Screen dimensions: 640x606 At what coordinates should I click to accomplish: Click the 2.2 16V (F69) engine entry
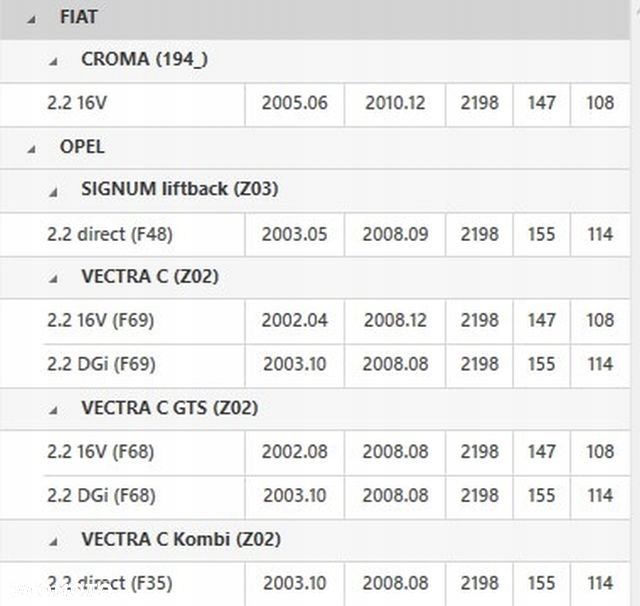point(100,321)
